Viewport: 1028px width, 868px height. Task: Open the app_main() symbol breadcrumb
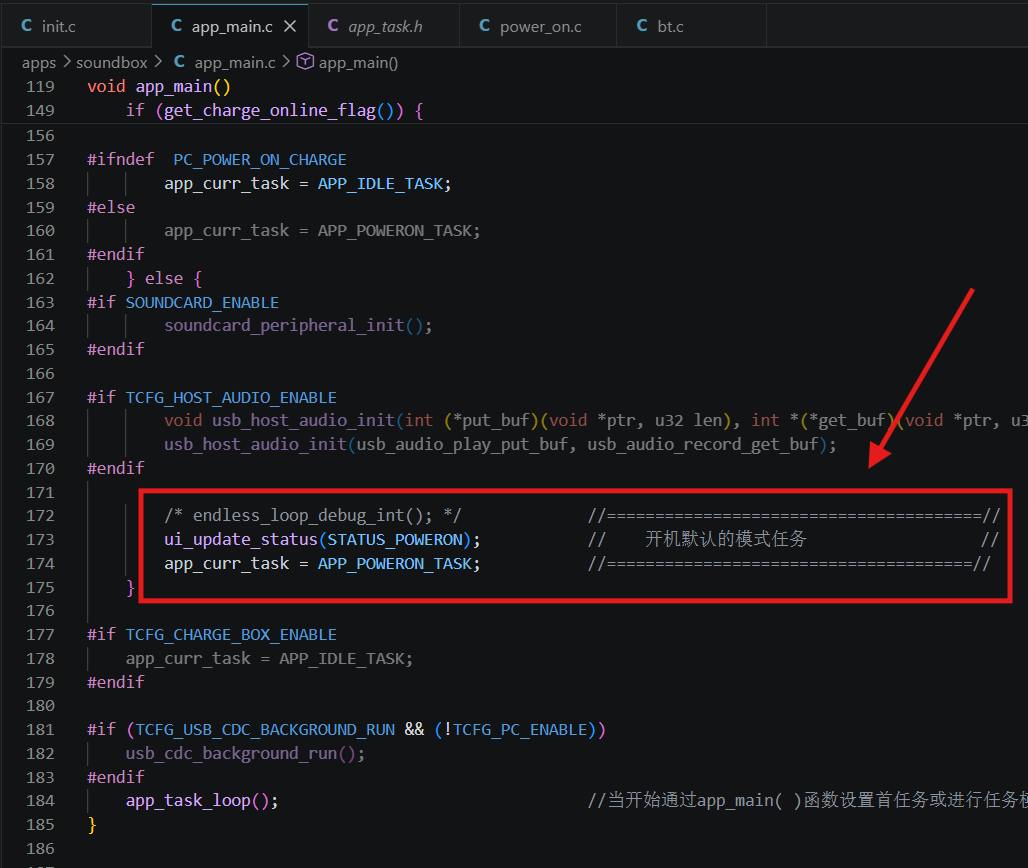[x=358, y=63]
